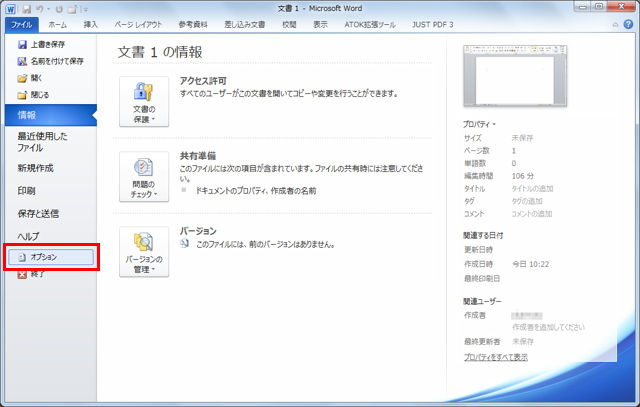Expand the プロパティ dropdown header
This screenshot has width=640, height=407.
click(x=479, y=124)
